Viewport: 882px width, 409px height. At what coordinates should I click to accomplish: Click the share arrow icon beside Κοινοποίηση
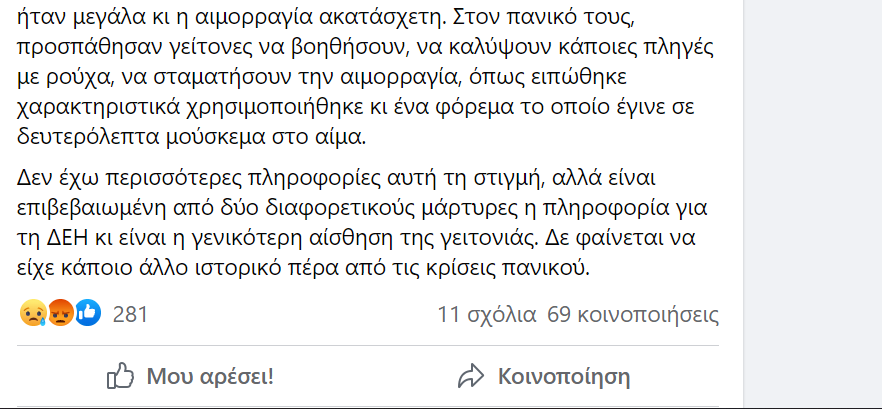point(471,376)
